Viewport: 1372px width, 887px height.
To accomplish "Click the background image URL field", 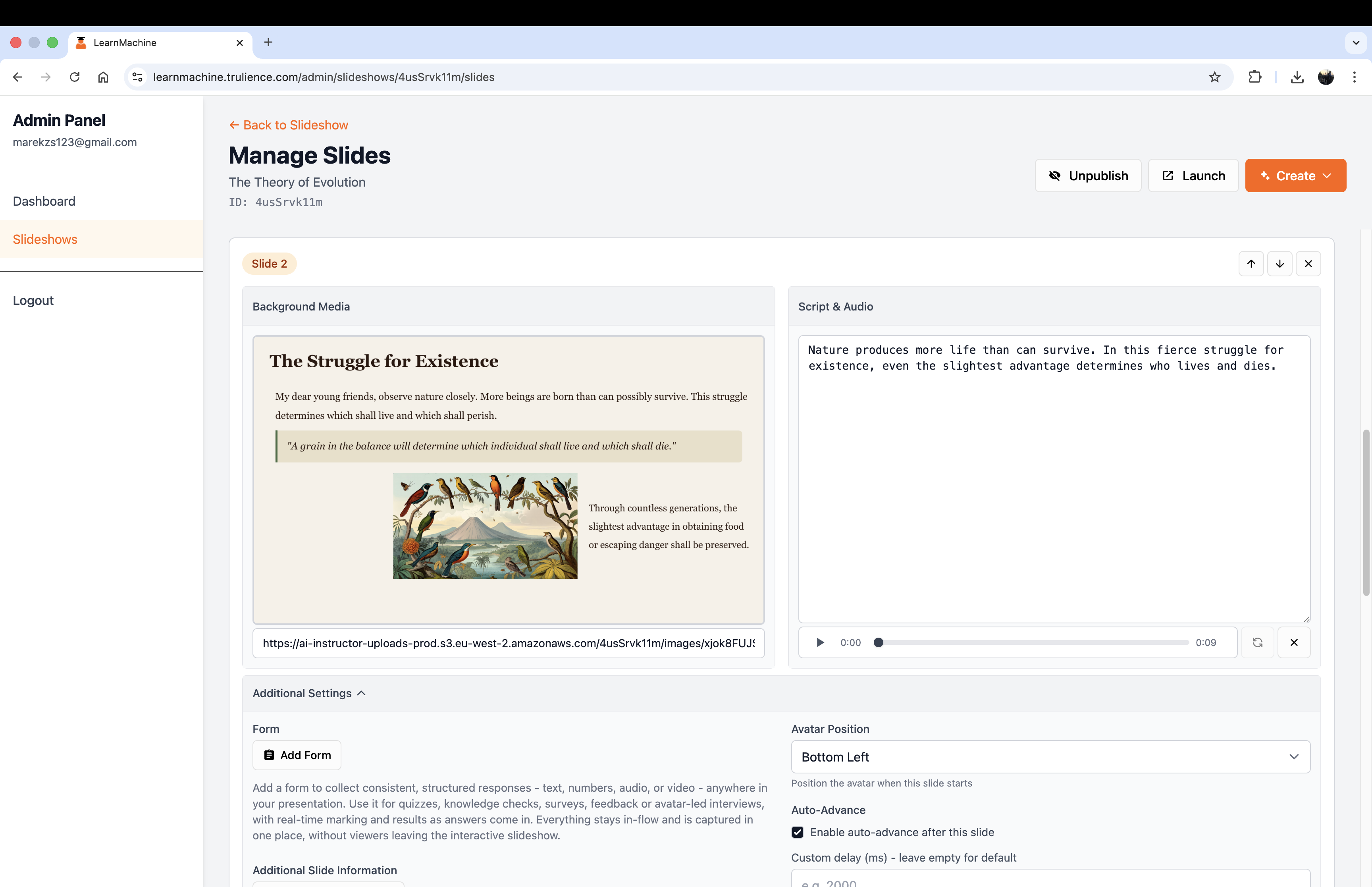I will (x=509, y=643).
